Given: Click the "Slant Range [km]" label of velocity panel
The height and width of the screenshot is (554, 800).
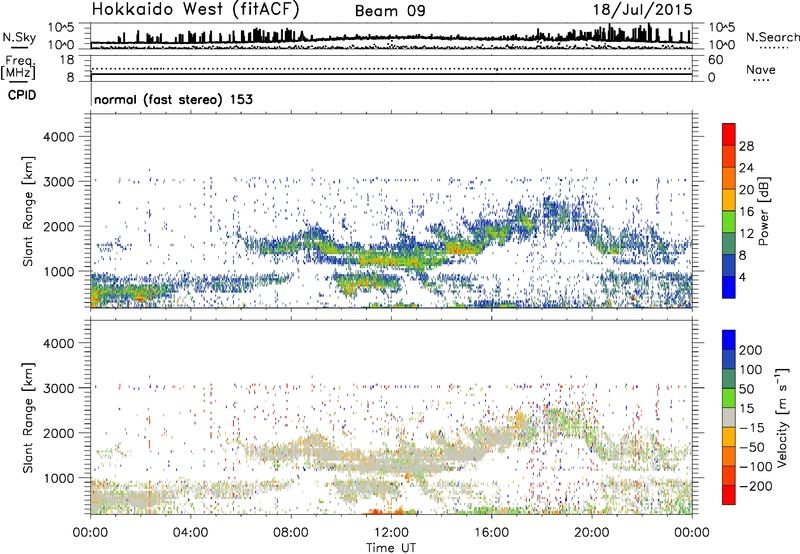Looking at the screenshot, I should click(x=28, y=418).
